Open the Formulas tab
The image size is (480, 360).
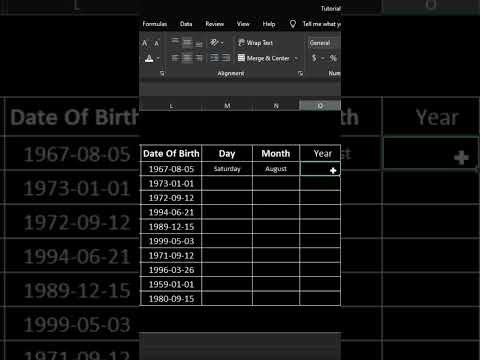(x=155, y=24)
